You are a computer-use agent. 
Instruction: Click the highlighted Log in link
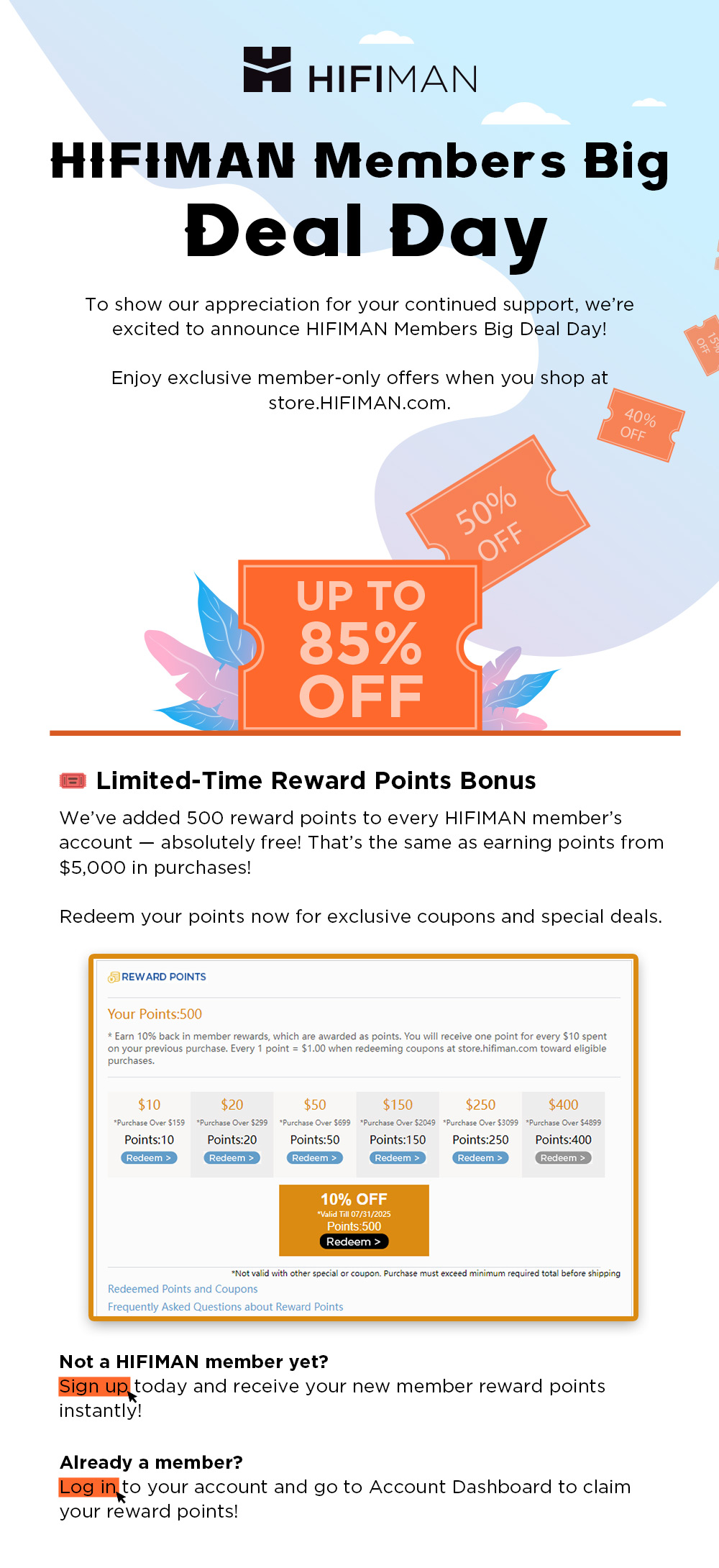(88, 1487)
